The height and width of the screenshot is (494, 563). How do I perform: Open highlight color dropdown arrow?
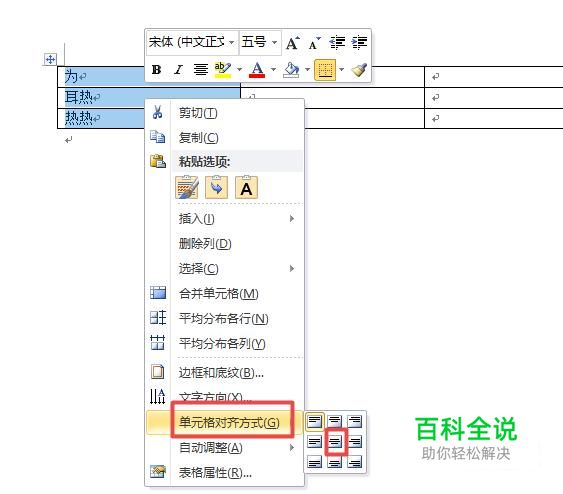[239, 69]
